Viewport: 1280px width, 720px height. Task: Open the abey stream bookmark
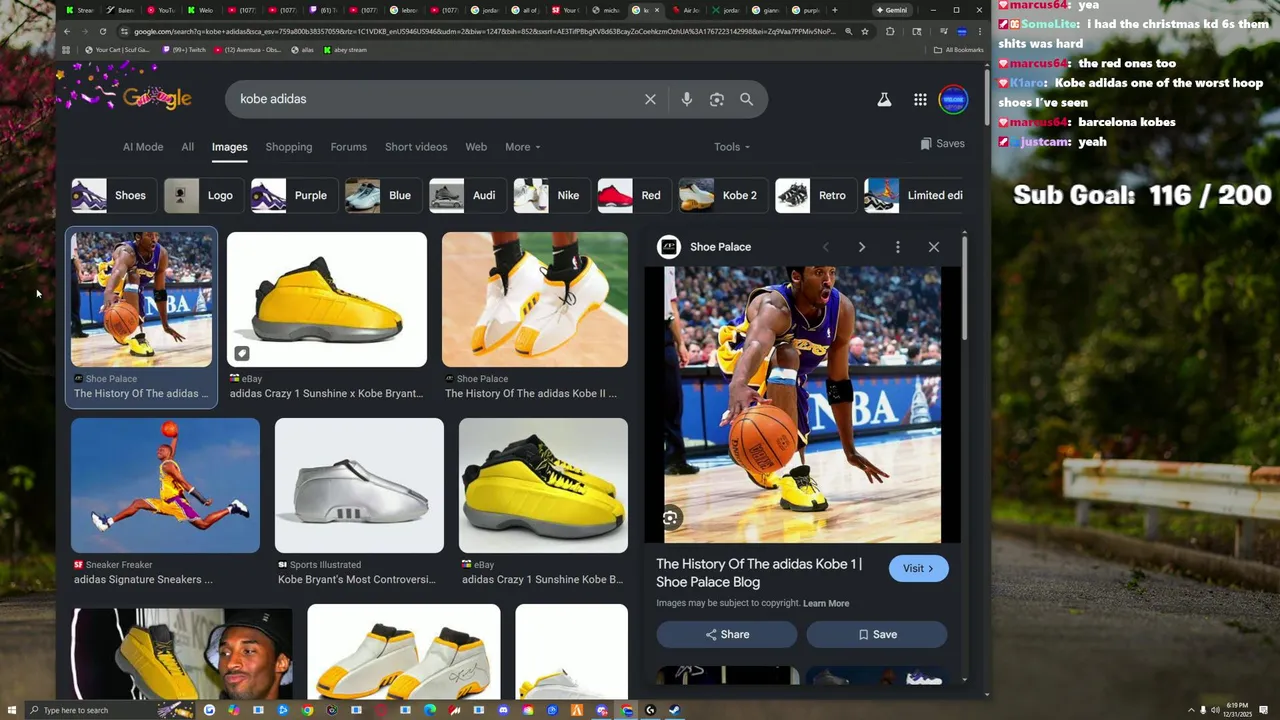[x=345, y=49]
